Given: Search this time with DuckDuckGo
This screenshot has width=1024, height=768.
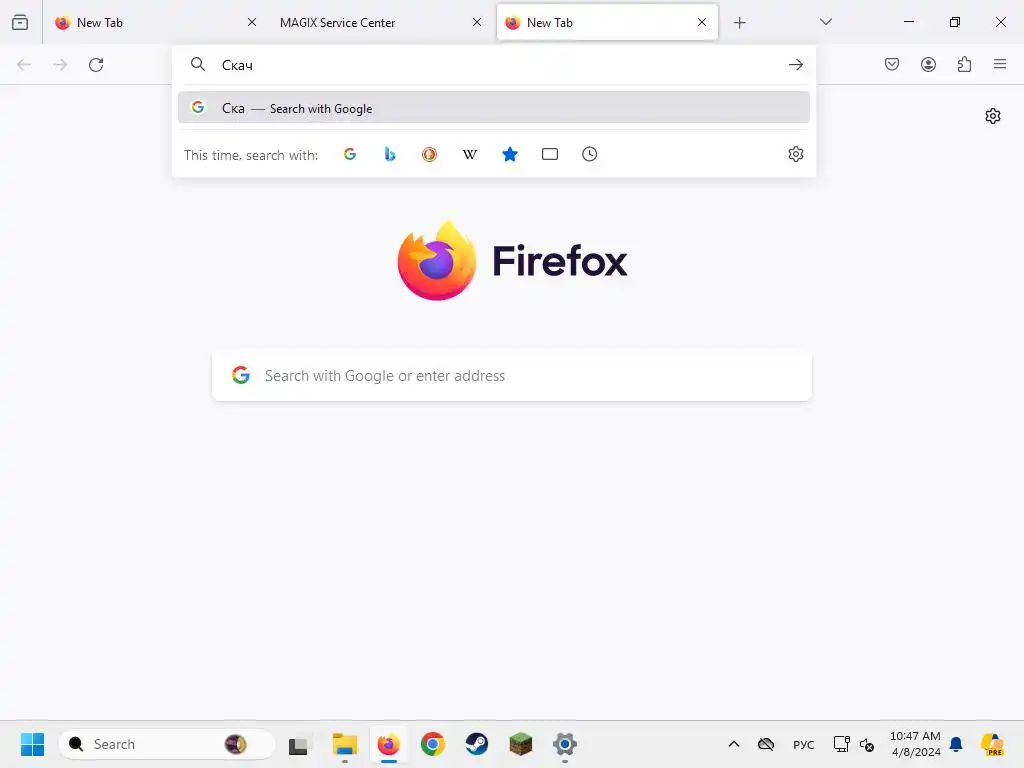Looking at the screenshot, I should tap(429, 154).
